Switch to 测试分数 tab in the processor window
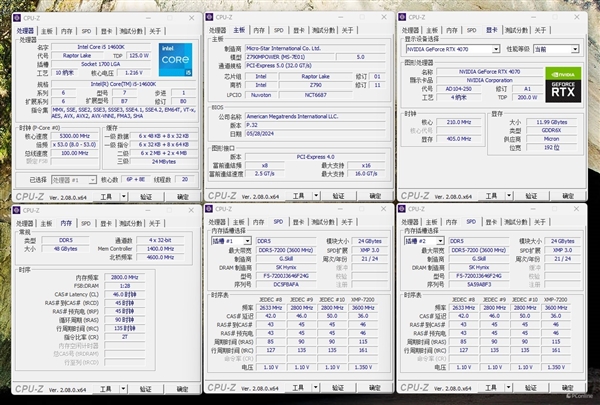The height and width of the screenshot is (405, 600). [129, 30]
